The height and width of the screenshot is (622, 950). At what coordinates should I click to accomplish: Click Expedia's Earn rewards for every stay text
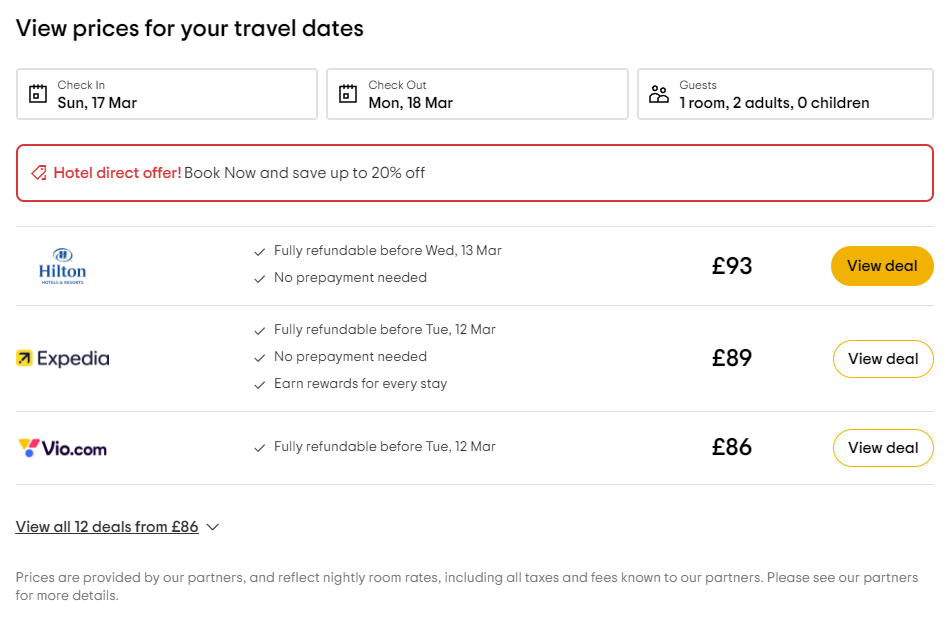coord(360,384)
